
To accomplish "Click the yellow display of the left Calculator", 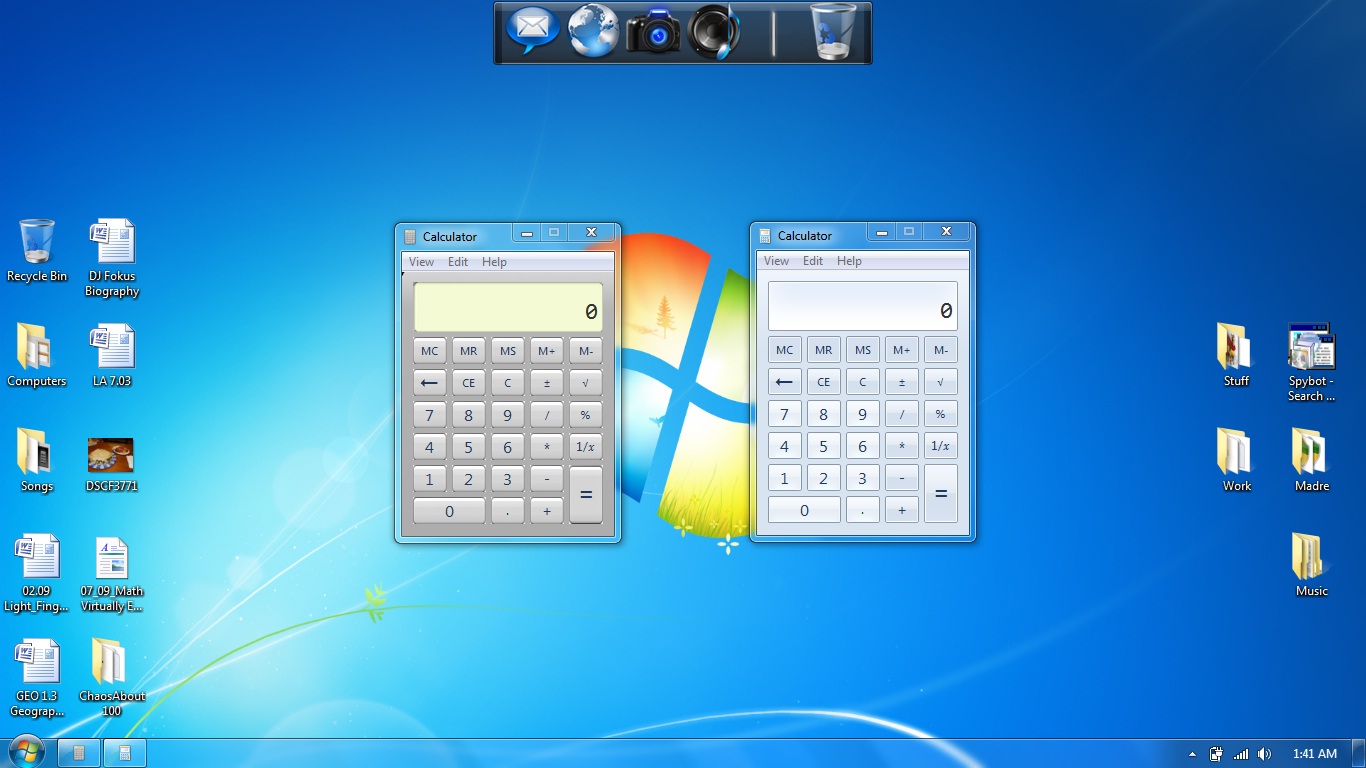I will tap(508, 307).
